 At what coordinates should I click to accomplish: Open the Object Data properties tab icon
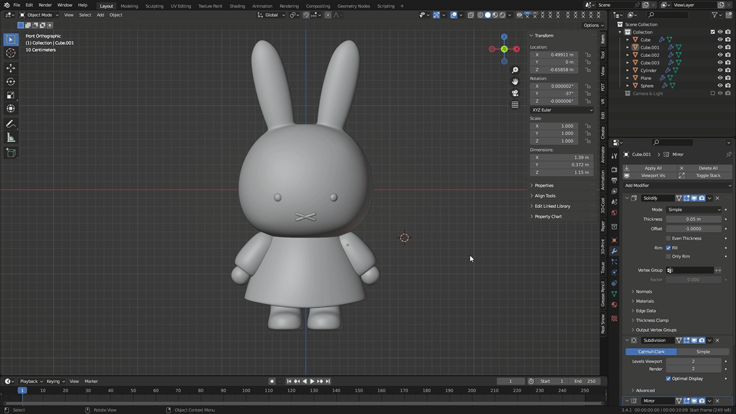point(614,294)
